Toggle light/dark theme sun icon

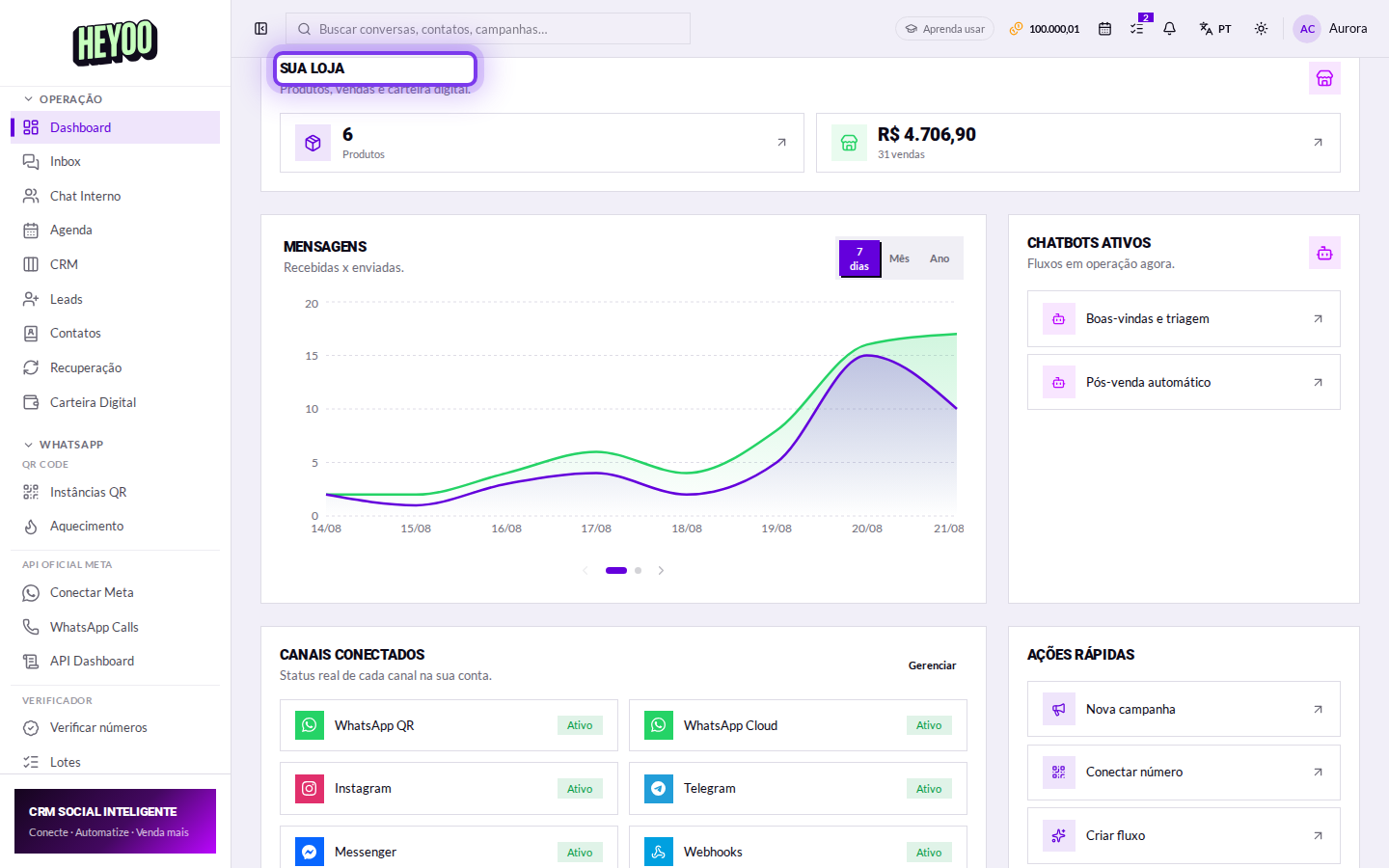coord(1261,29)
